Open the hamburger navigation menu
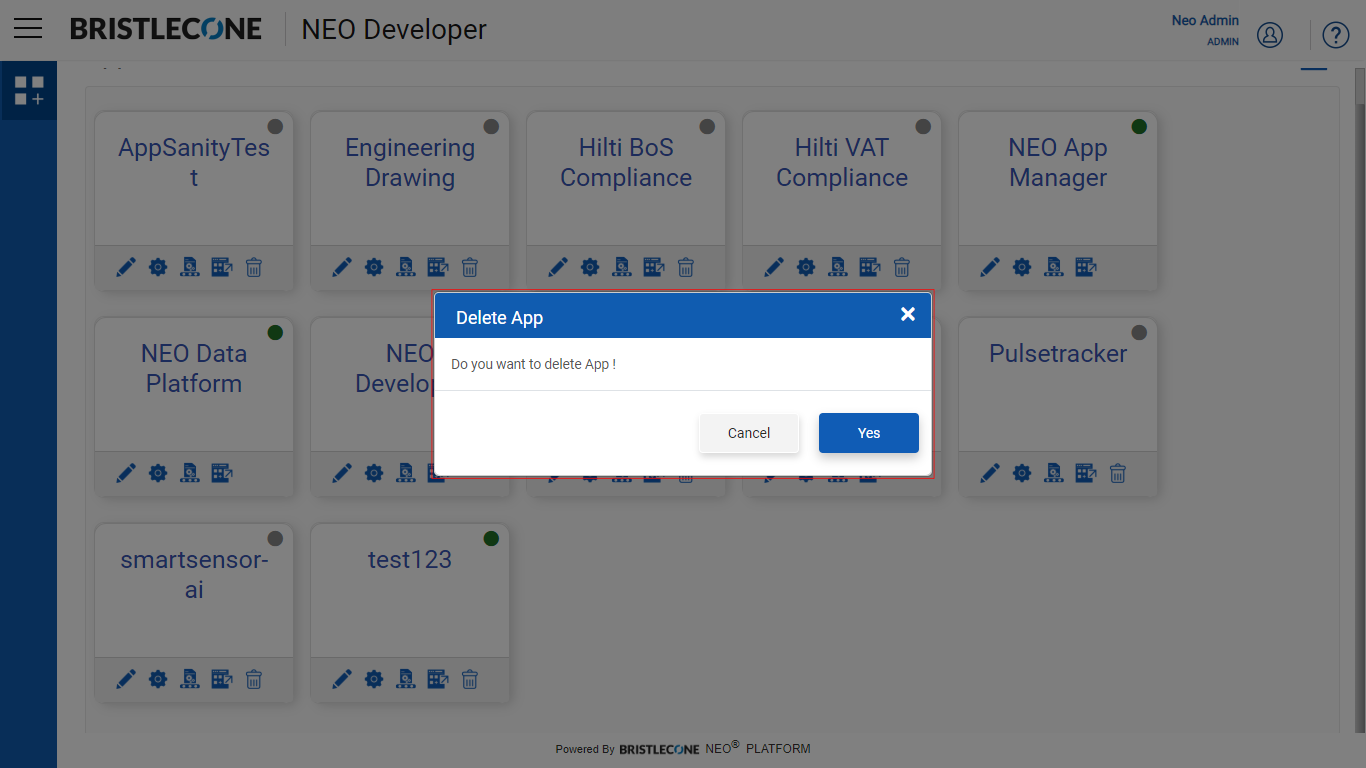The image size is (1366, 768). pos(28,28)
